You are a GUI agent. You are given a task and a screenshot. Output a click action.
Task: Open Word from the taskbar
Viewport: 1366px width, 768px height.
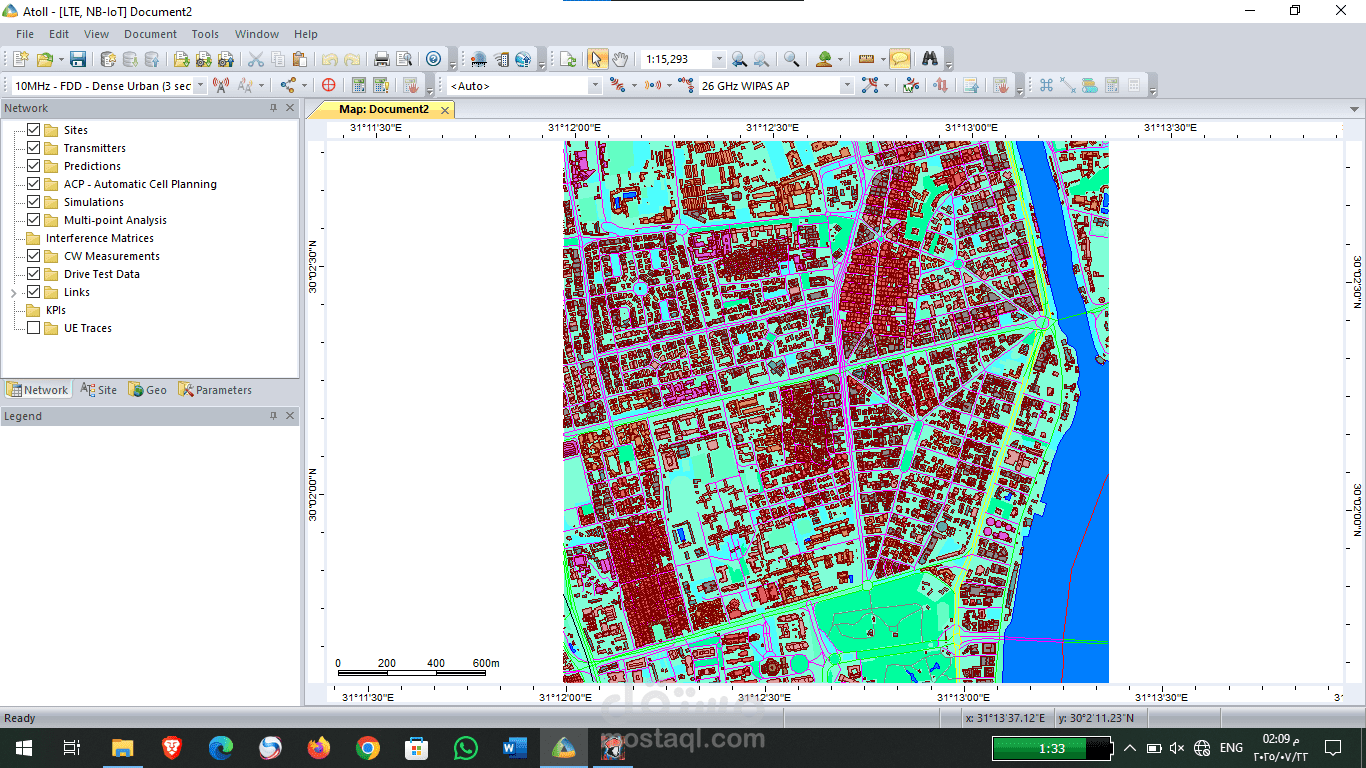[515, 747]
